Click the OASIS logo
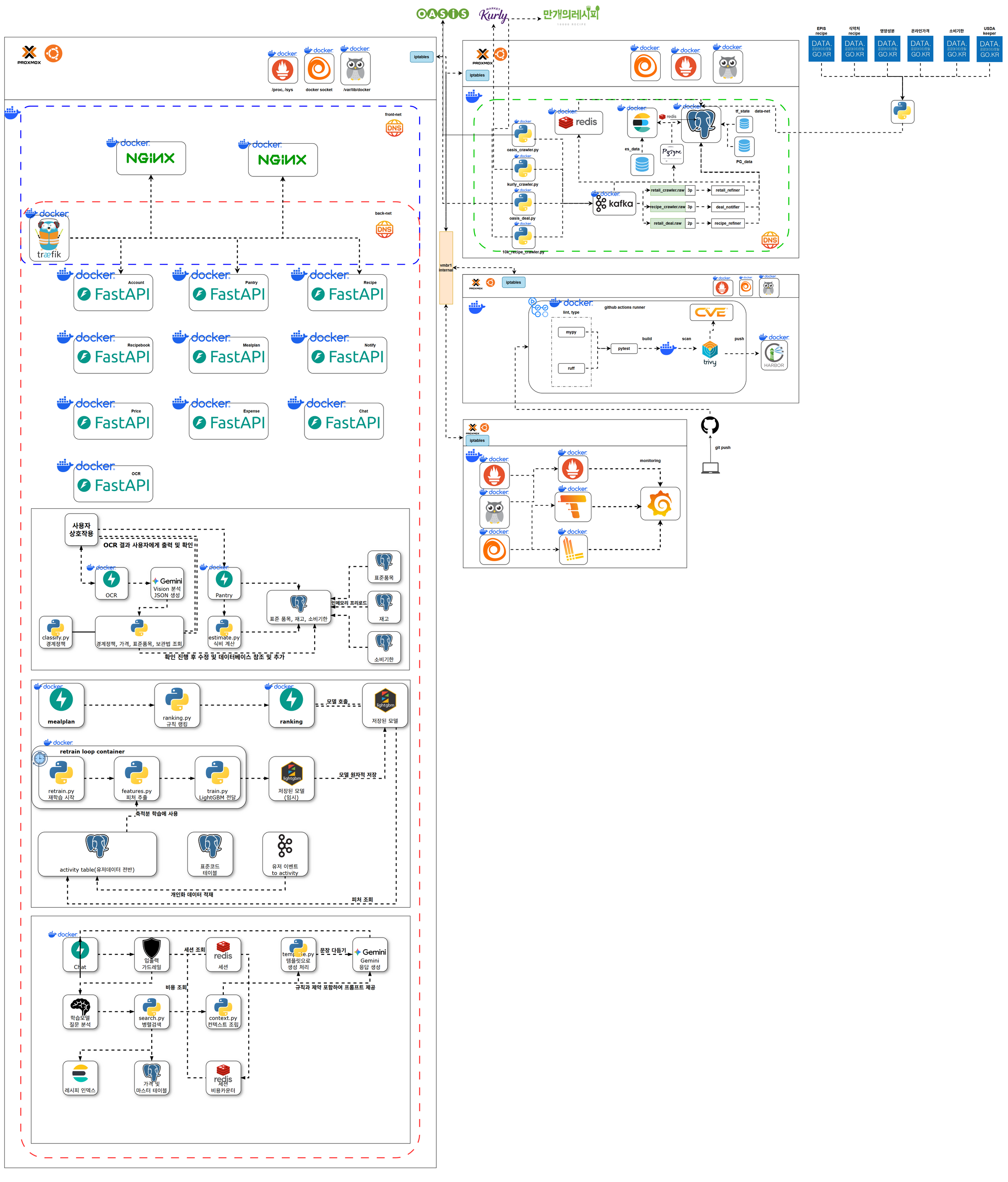Screen dimensions: 1008x1182 coord(443,14)
